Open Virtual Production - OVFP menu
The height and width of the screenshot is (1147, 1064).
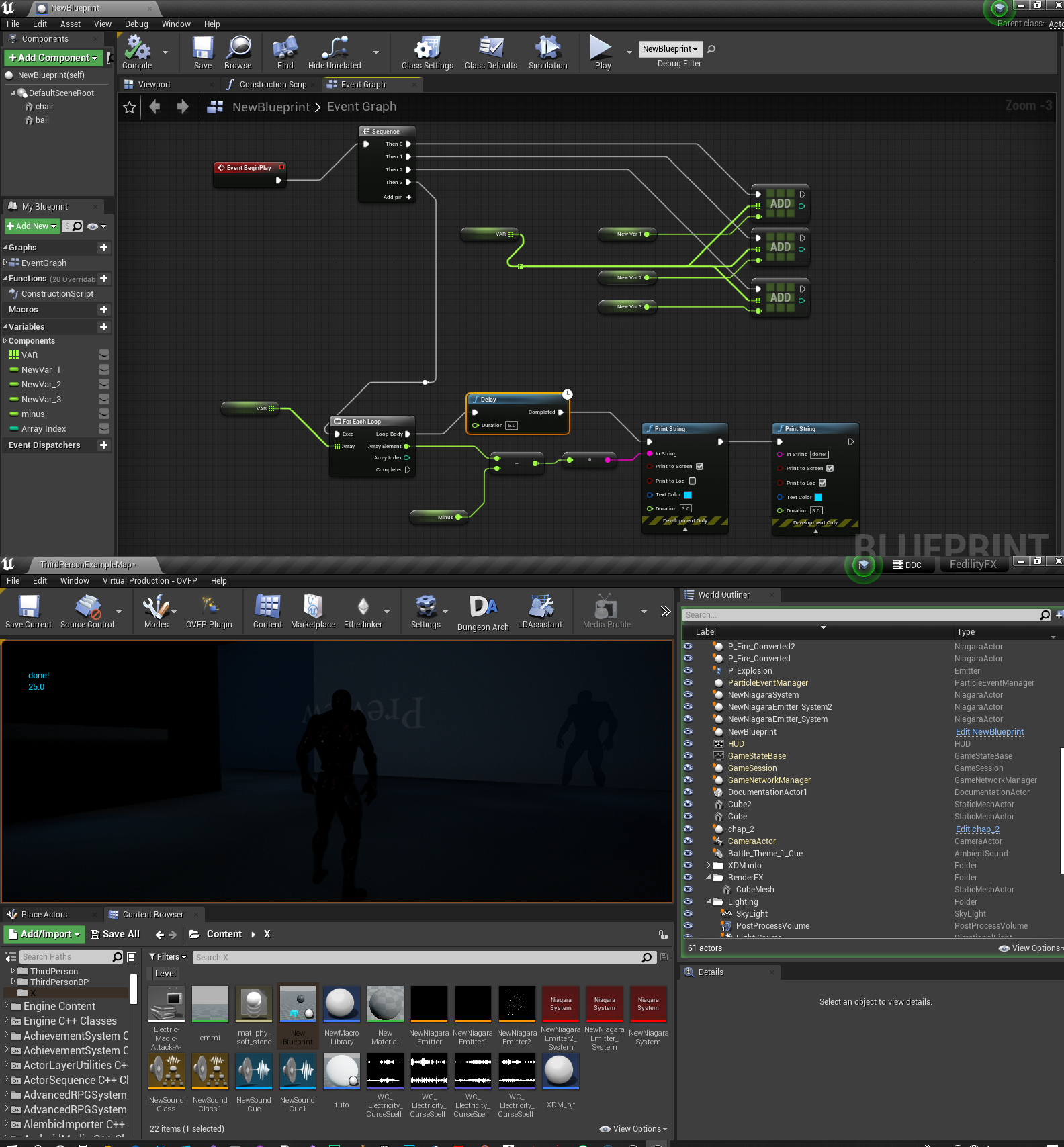[150, 581]
